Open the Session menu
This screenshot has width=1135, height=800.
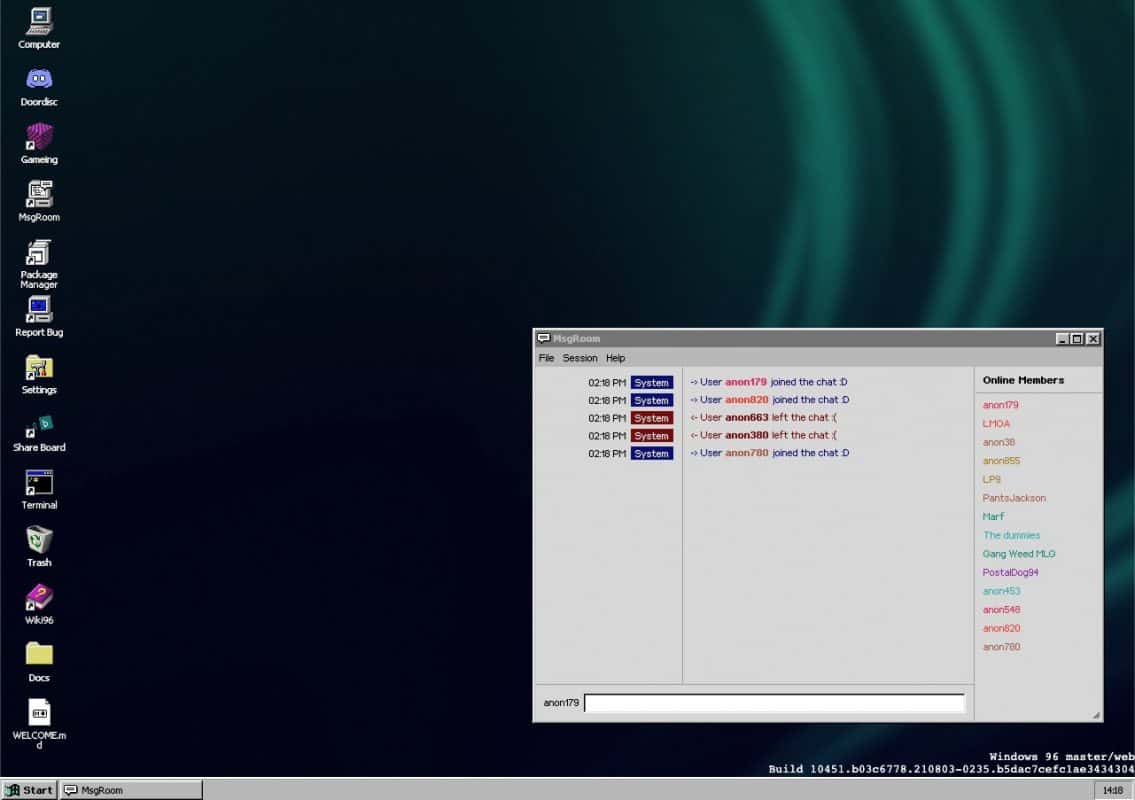point(580,357)
